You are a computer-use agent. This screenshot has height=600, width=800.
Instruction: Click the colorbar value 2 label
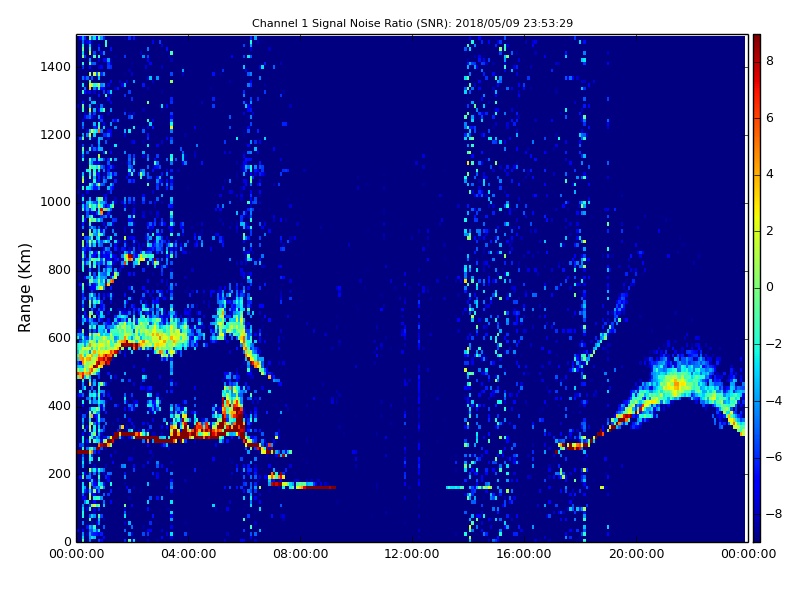(x=770, y=231)
